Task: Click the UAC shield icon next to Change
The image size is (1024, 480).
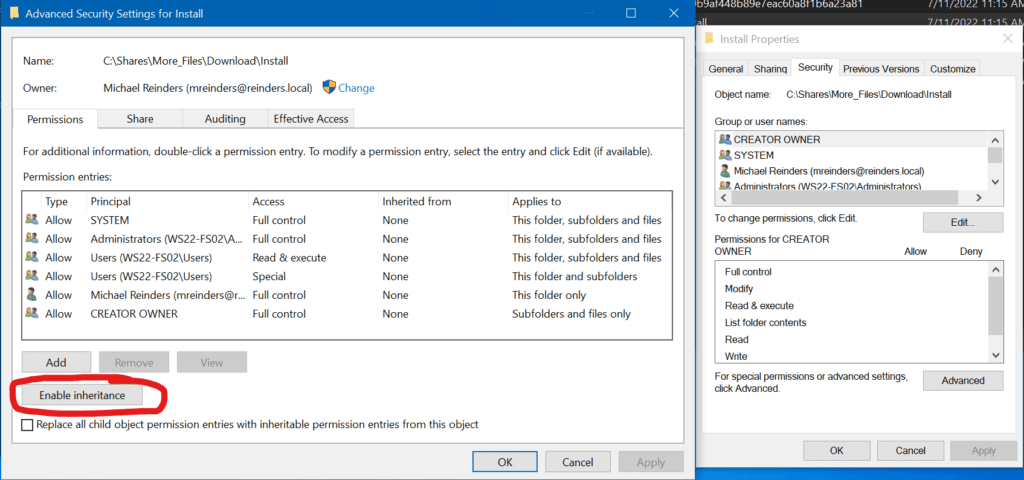Action: click(329, 88)
